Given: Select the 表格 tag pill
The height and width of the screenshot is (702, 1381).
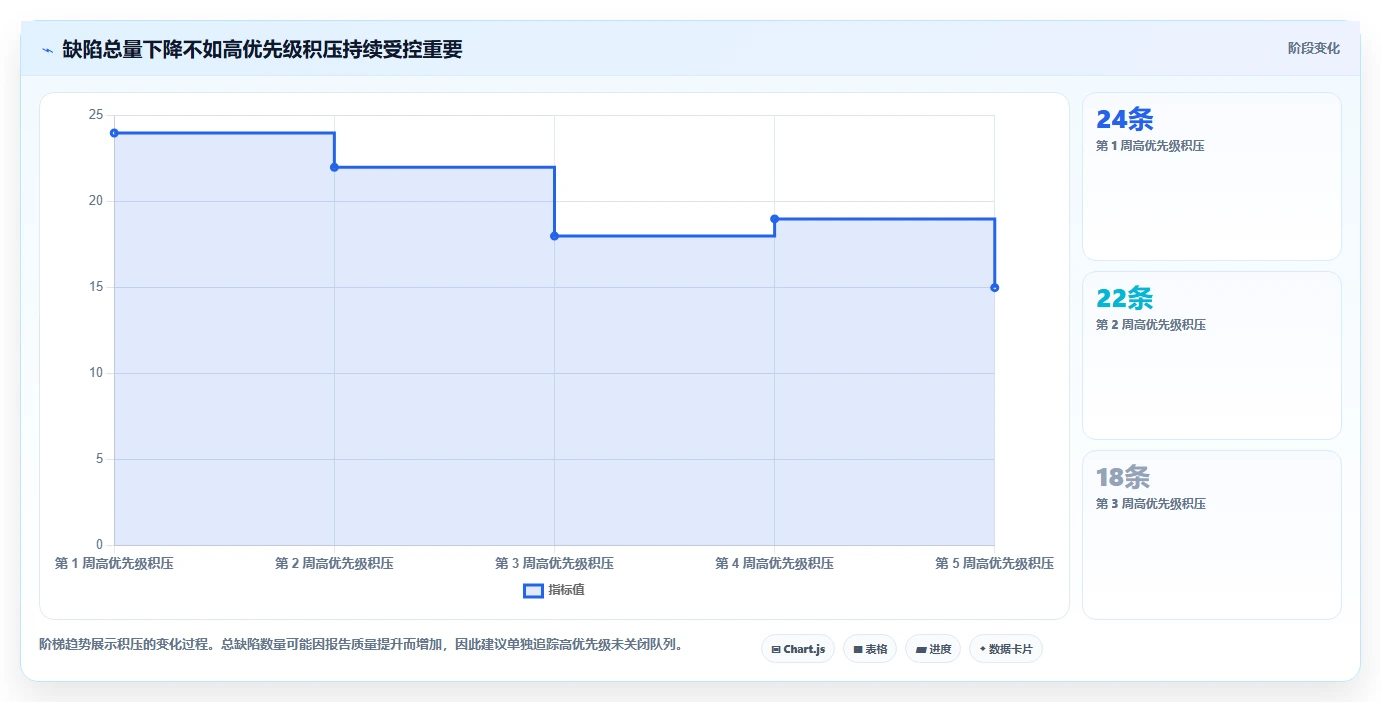Looking at the screenshot, I should [869, 649].
